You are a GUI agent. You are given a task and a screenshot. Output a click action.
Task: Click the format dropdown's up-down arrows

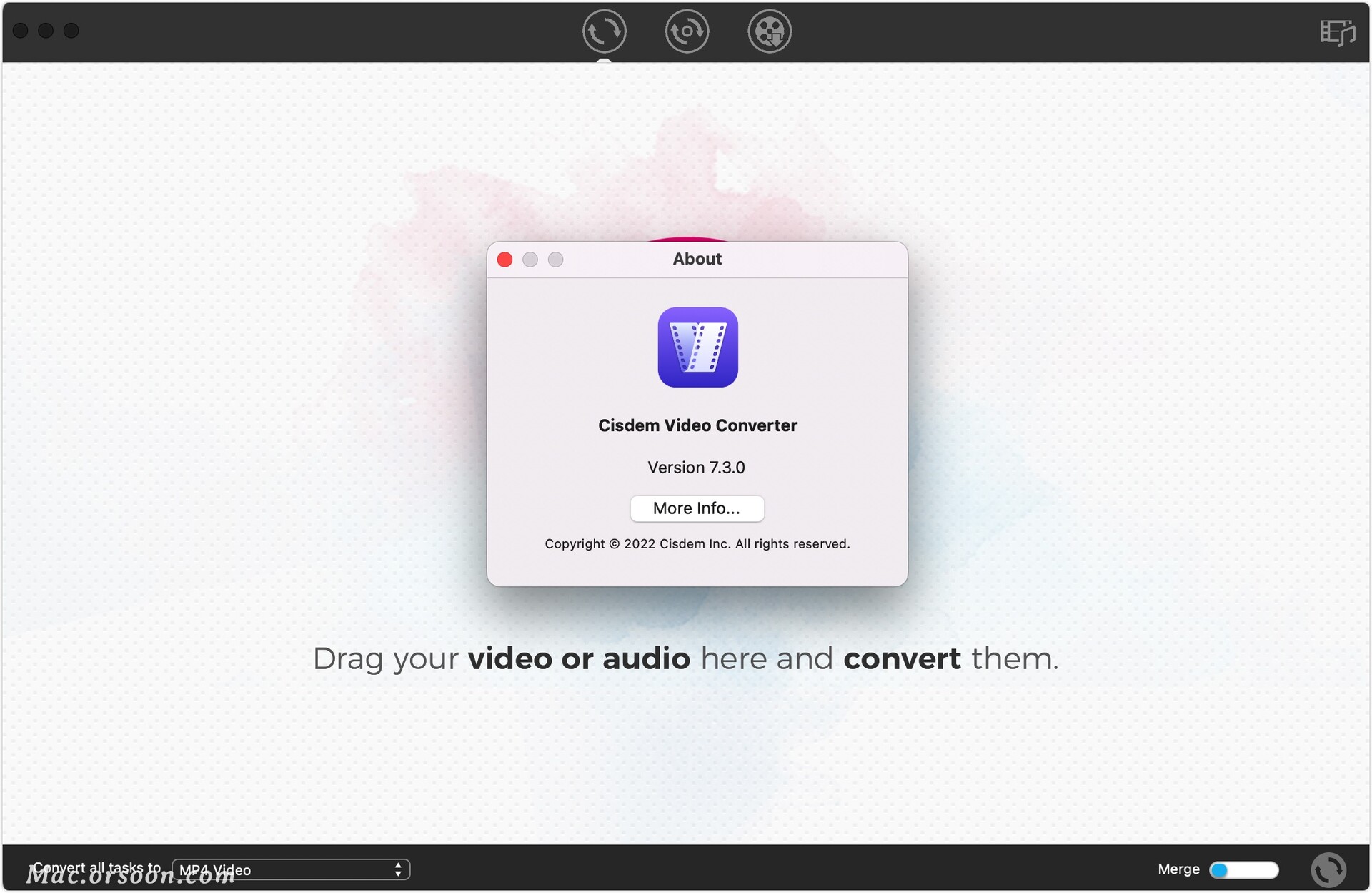click(398, 869)
